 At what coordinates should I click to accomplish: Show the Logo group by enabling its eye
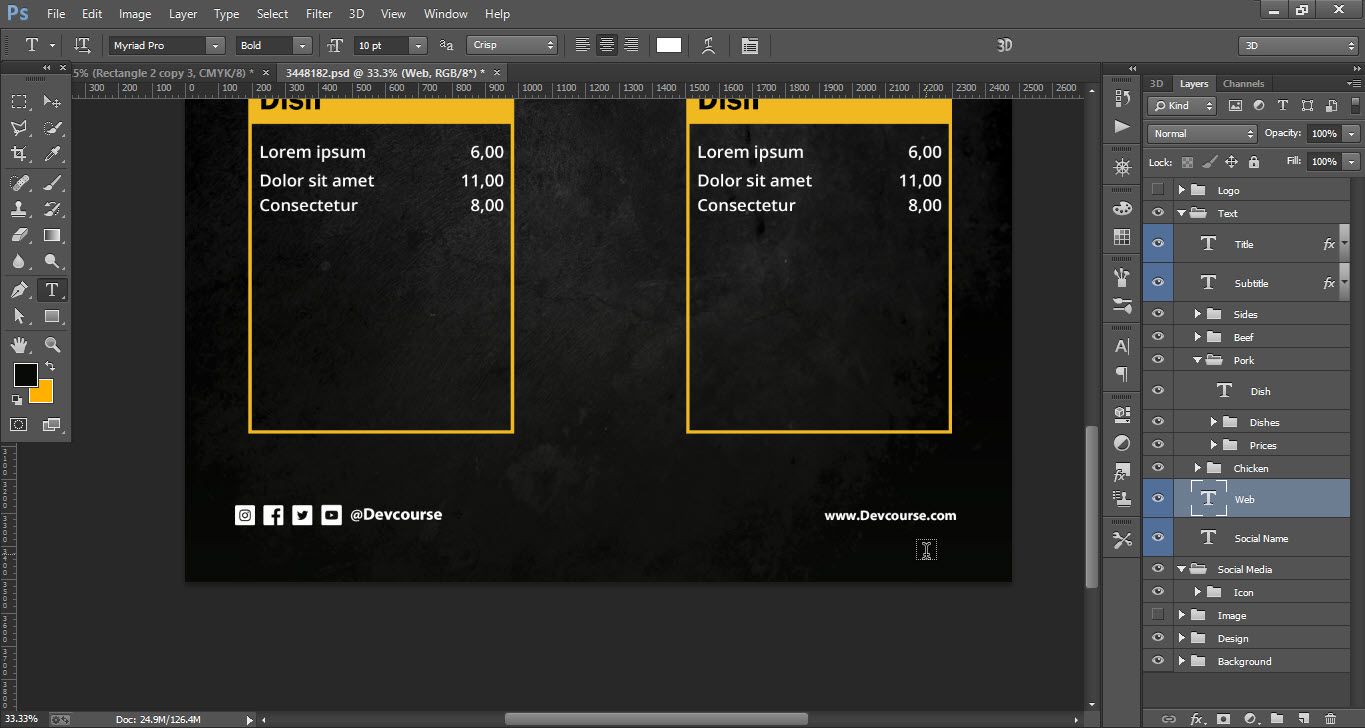[1157, 189]
